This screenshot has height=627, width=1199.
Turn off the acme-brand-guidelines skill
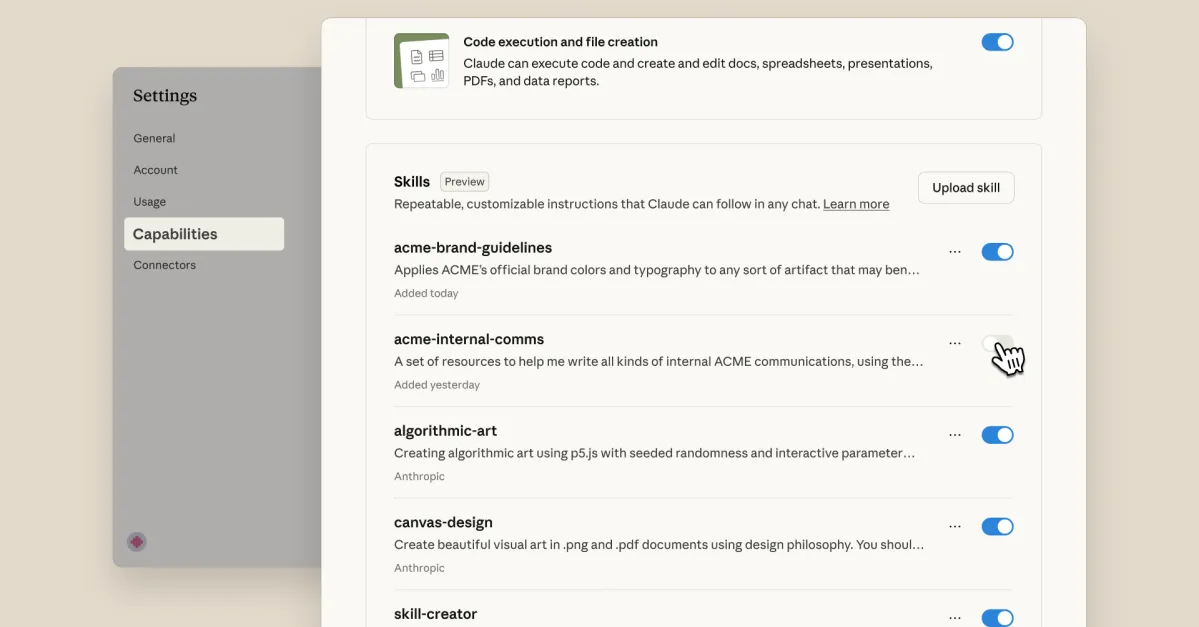click(x=997, y=251)
